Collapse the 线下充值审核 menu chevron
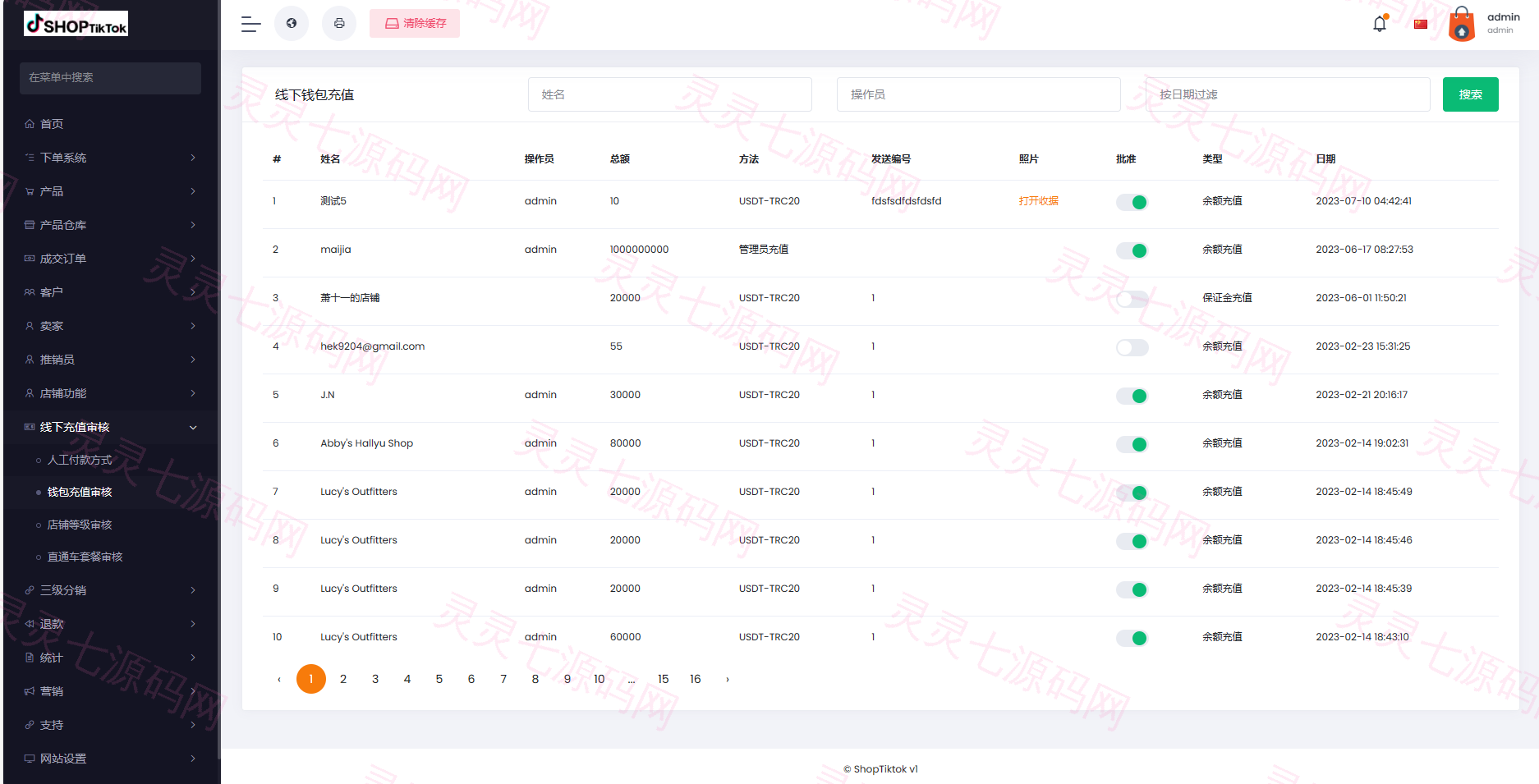 pyautogui.click(x=193, y=427)
